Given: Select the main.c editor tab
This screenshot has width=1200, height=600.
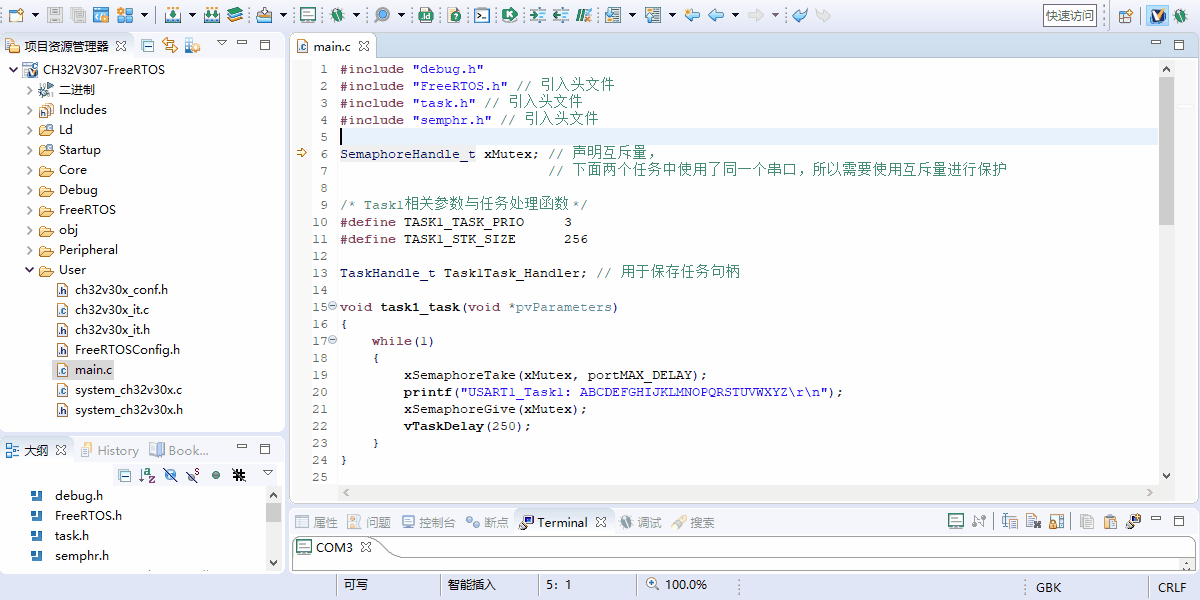Looking at the screenshot, I should click(x=332, y=46).
